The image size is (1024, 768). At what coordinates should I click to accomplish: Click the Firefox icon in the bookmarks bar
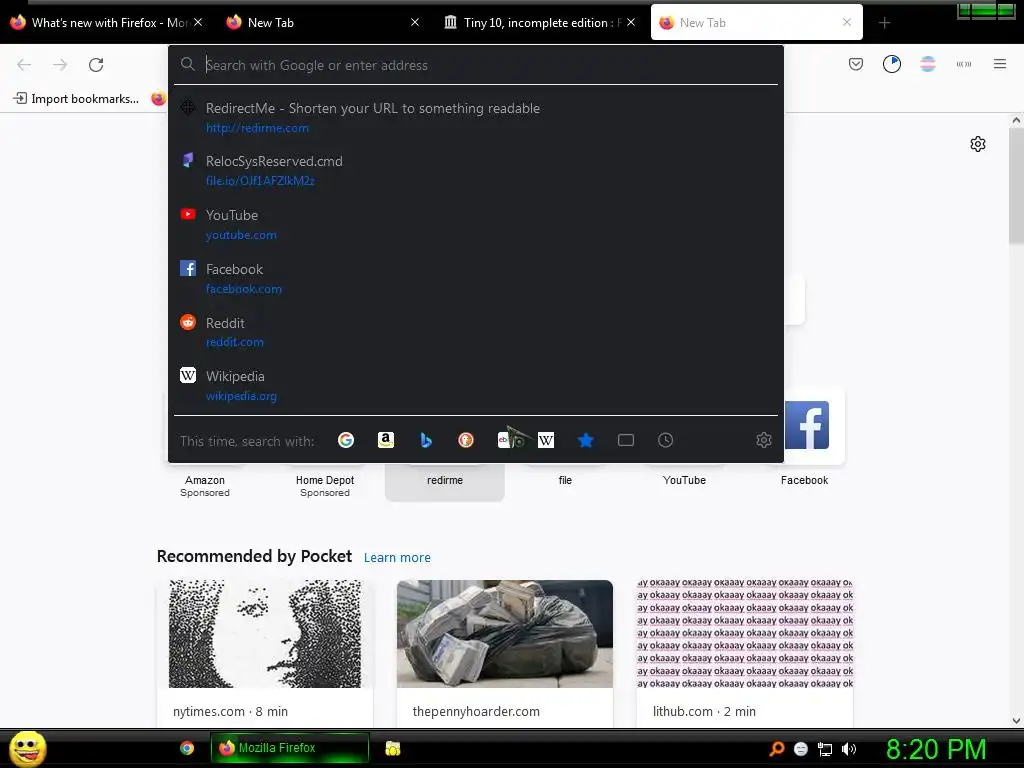tap(158, 99)
